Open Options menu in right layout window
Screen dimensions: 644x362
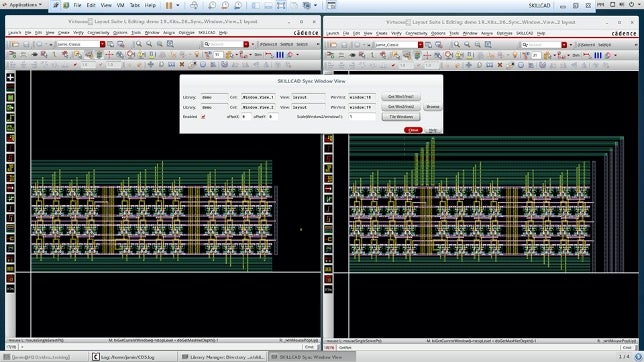pyautogui.click(x=438, y=33)
